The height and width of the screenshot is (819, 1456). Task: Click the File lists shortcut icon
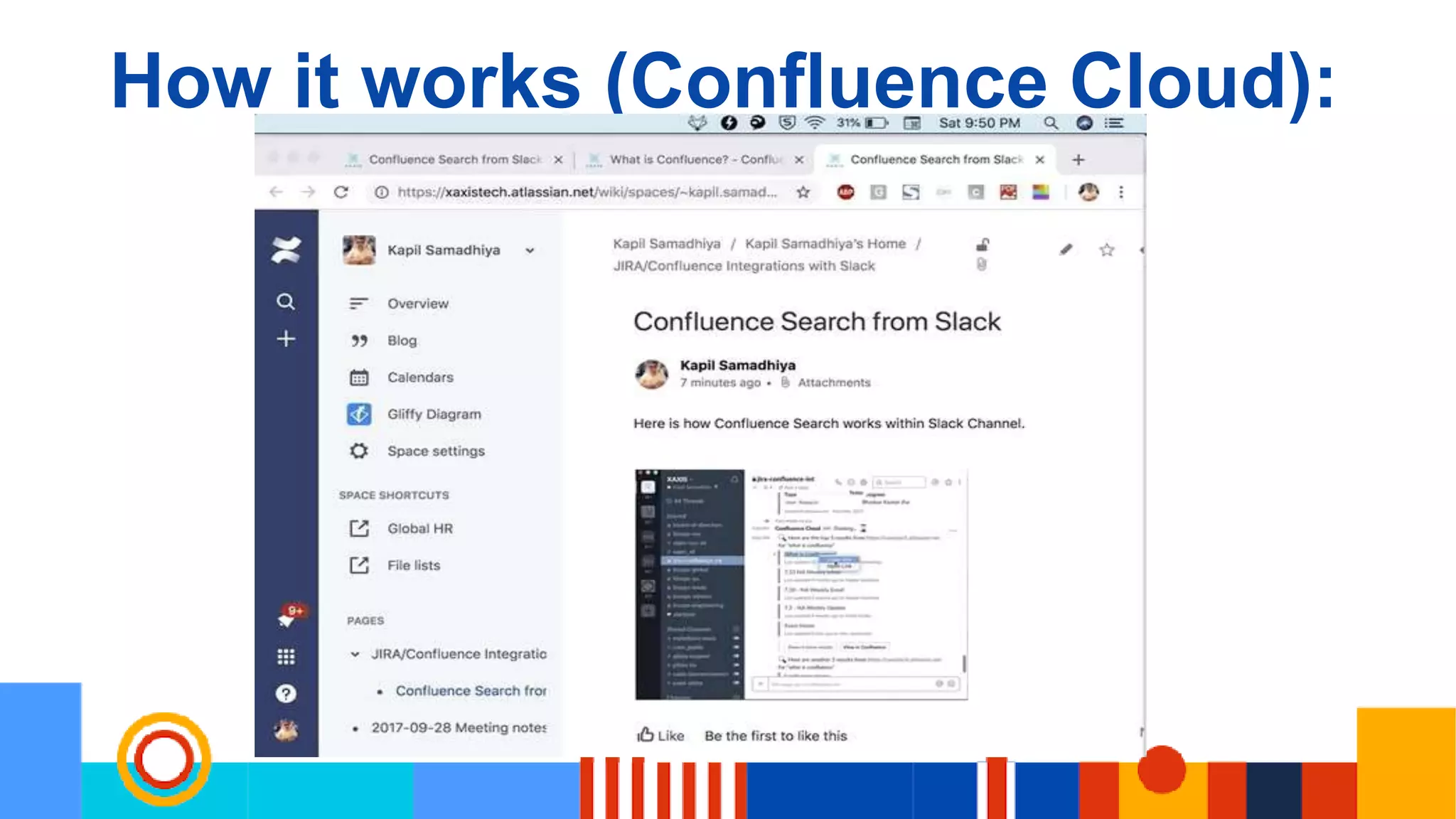click(x=359, y=565)
